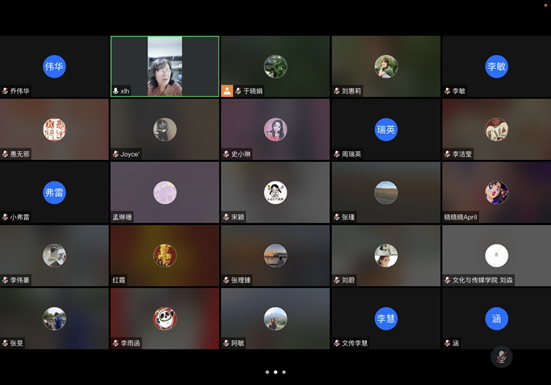Click the pale pink avatar of 孟琳珊
Screen dimensions: 551x385
[x=165, y=192]
